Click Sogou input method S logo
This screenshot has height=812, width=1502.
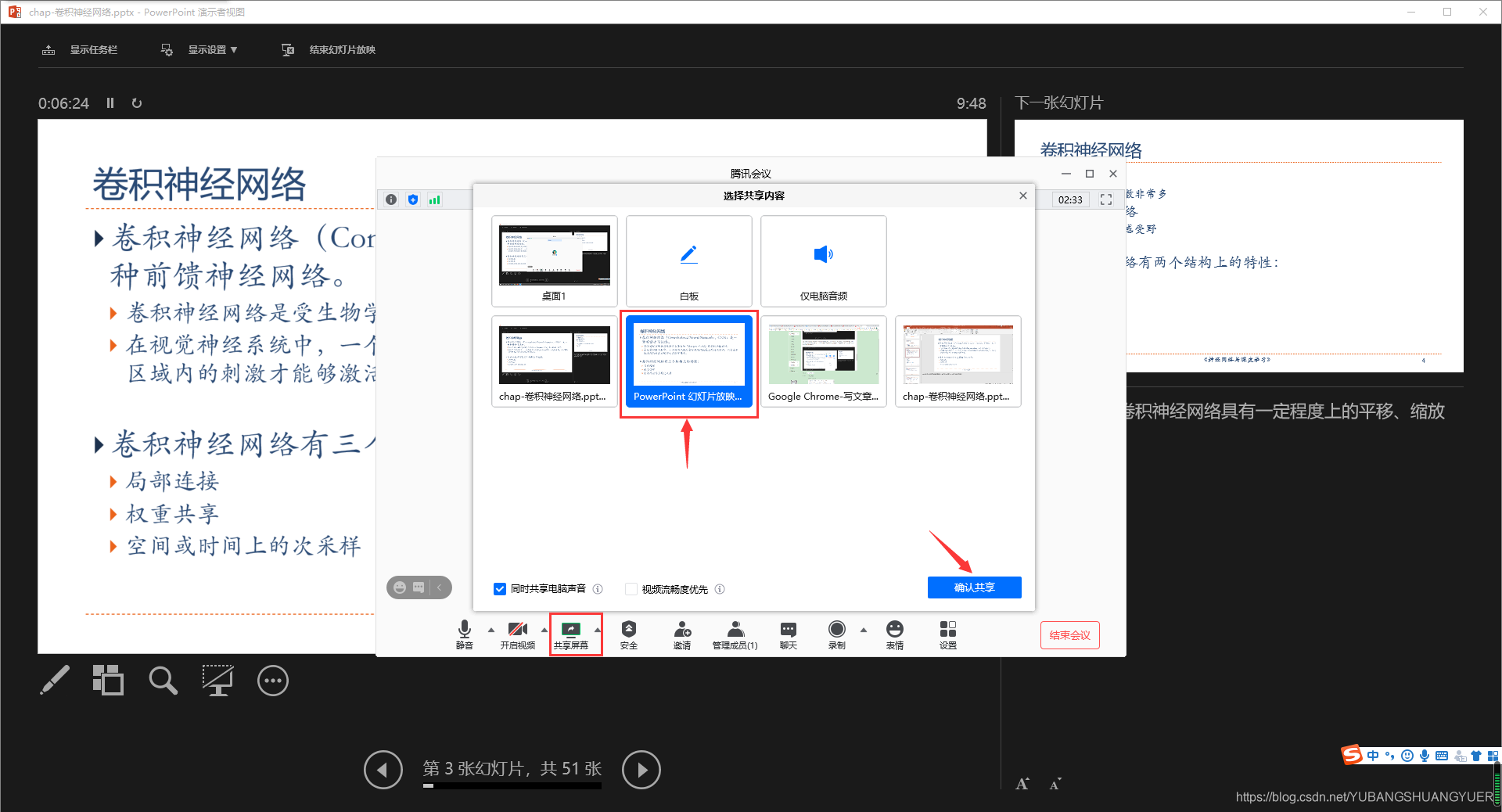pos(1352,755)
